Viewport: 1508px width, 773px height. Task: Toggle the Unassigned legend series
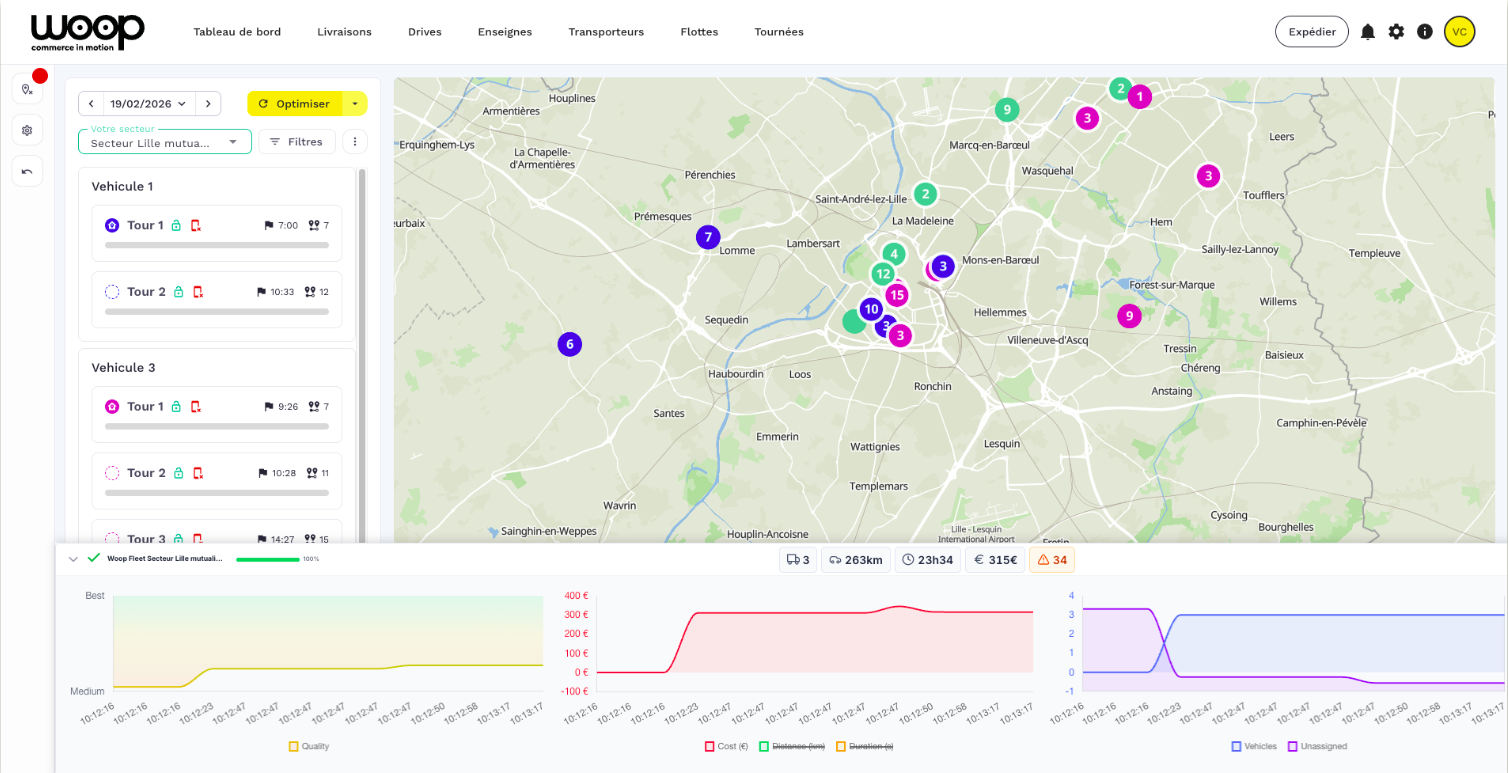1320,746
